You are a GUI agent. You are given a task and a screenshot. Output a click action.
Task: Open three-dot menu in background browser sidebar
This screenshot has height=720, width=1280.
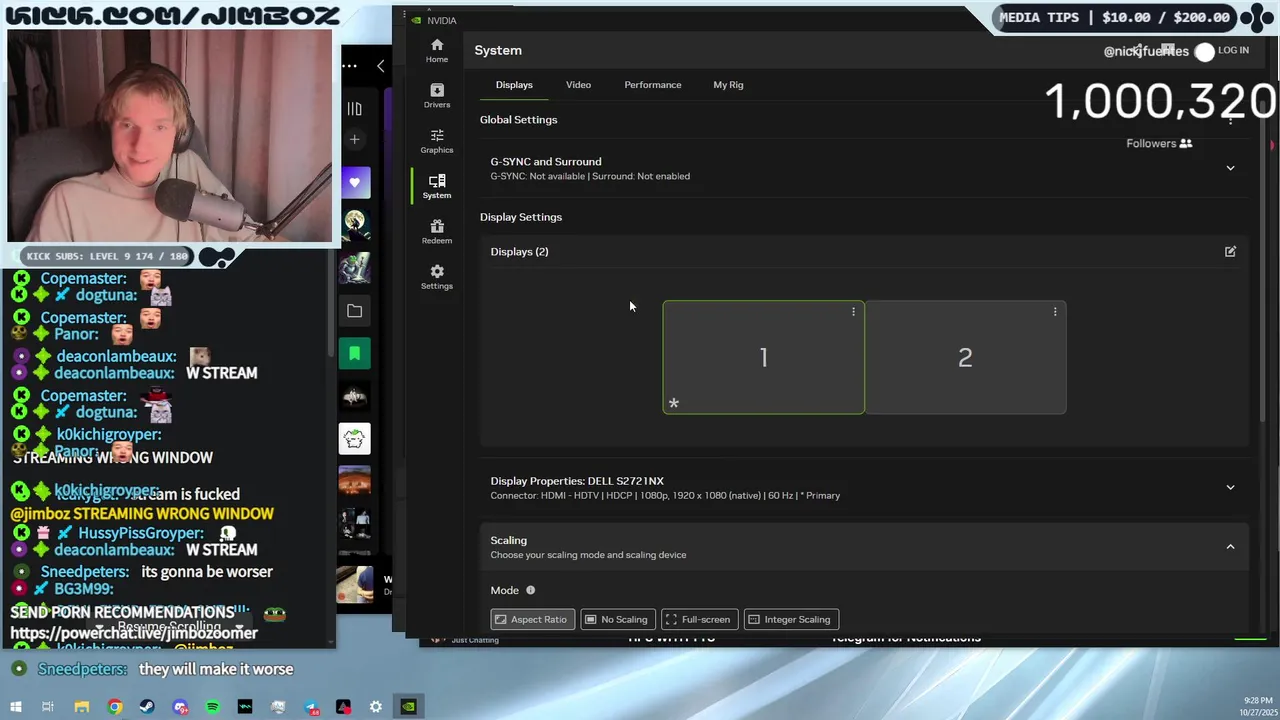pos(350,66)
